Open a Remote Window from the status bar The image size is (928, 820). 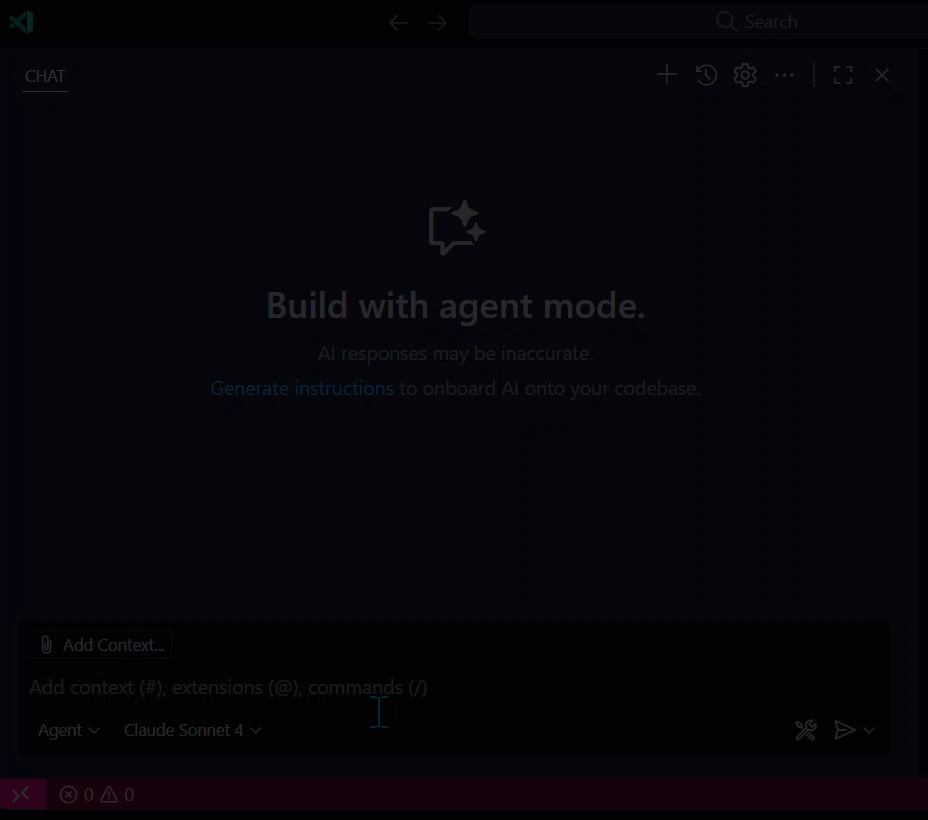pyautogui.click(x=20, y=794)
